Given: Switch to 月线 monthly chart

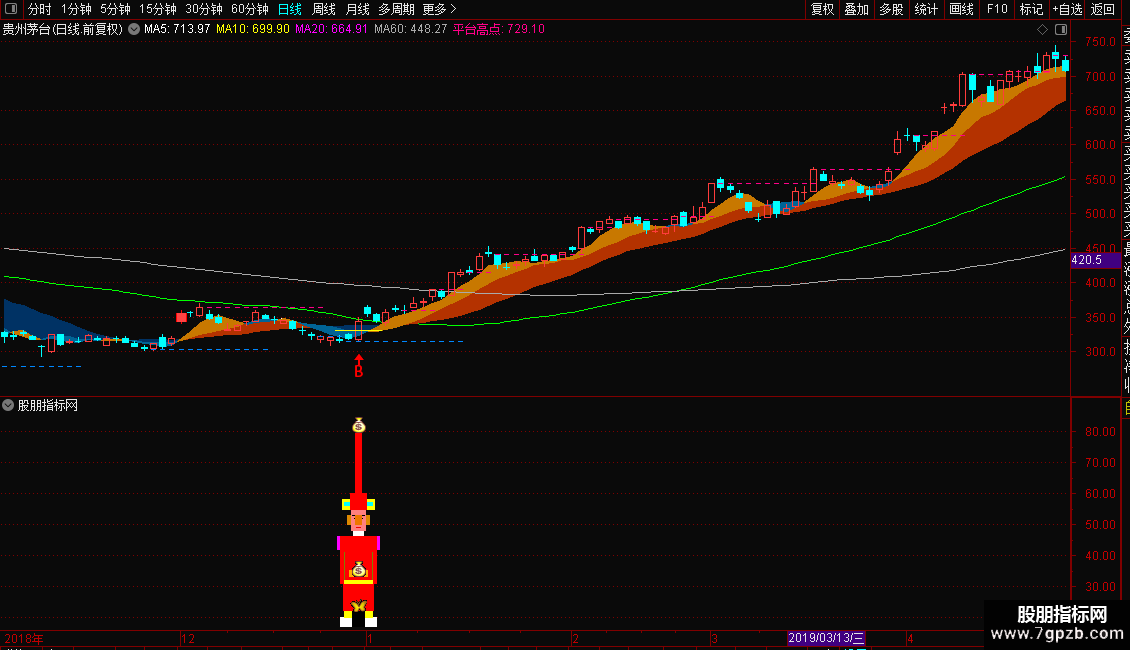Looking at the screenshot, I should coord(357,9).
